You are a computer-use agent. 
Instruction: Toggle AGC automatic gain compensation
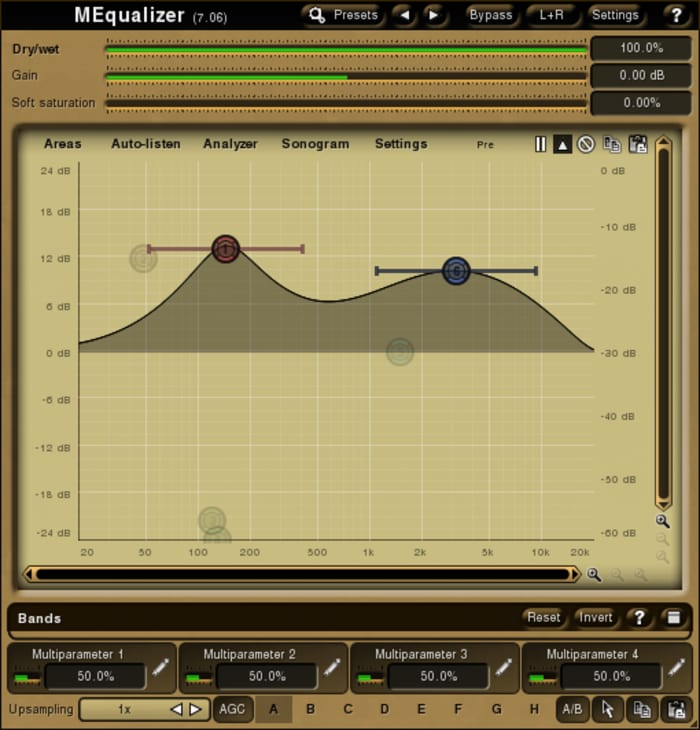pos(232,709)
